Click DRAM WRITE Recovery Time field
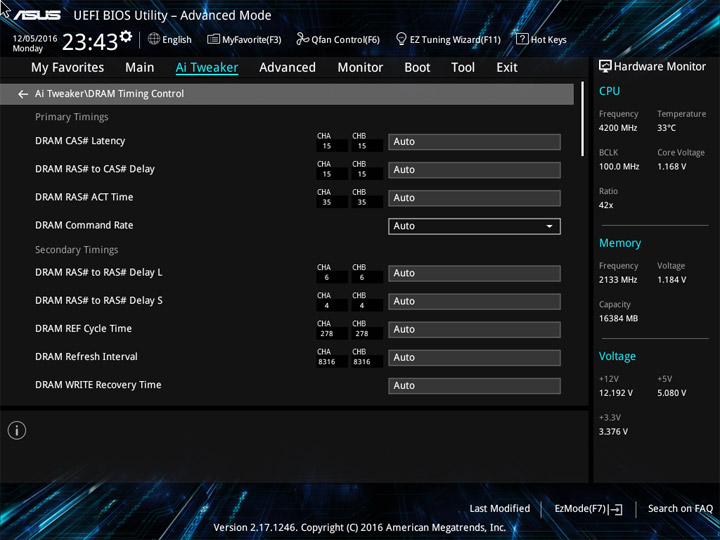720x540 pixels. 474,386
